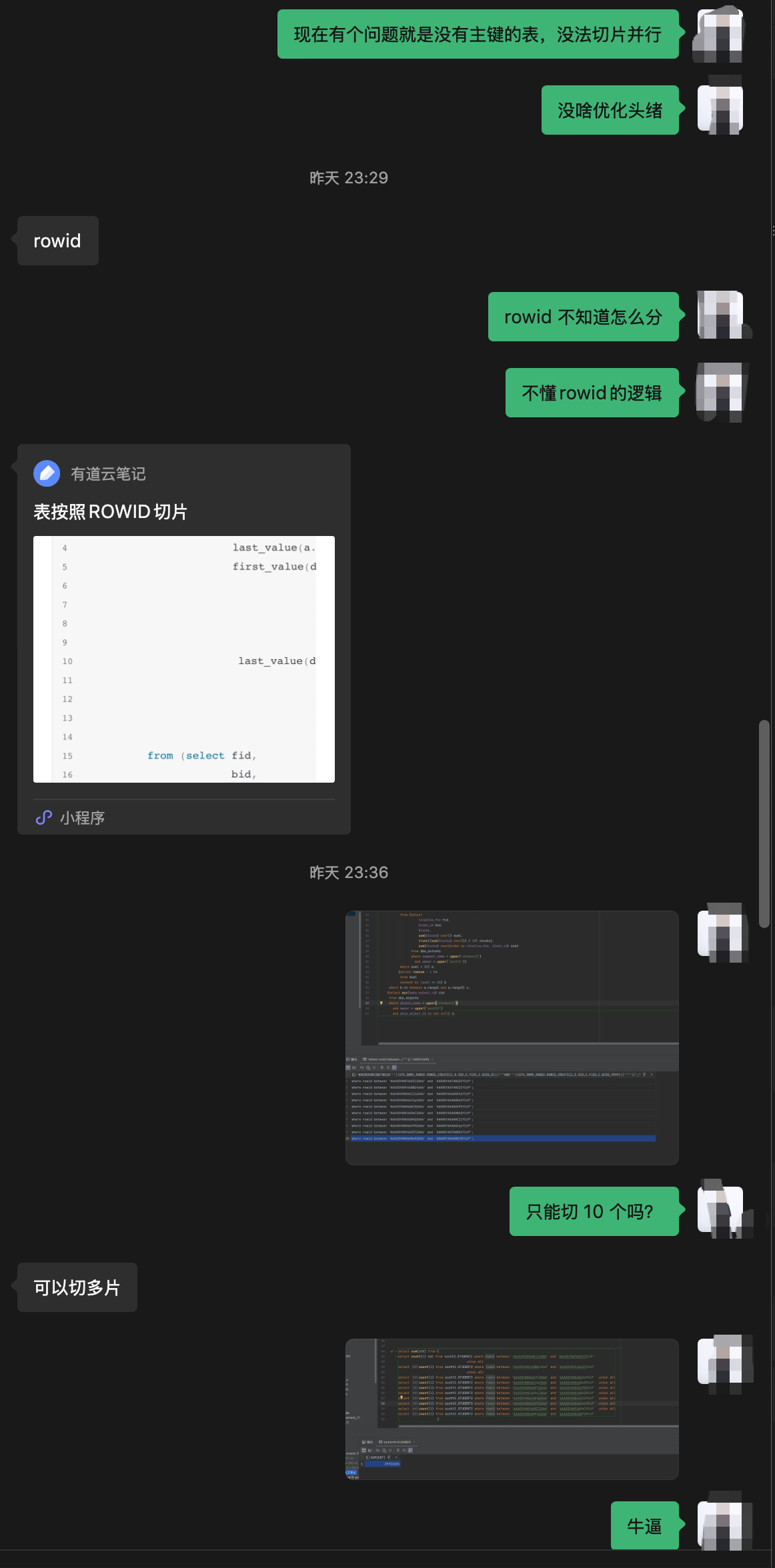Open the code preview in the note card

coord(184,659)
